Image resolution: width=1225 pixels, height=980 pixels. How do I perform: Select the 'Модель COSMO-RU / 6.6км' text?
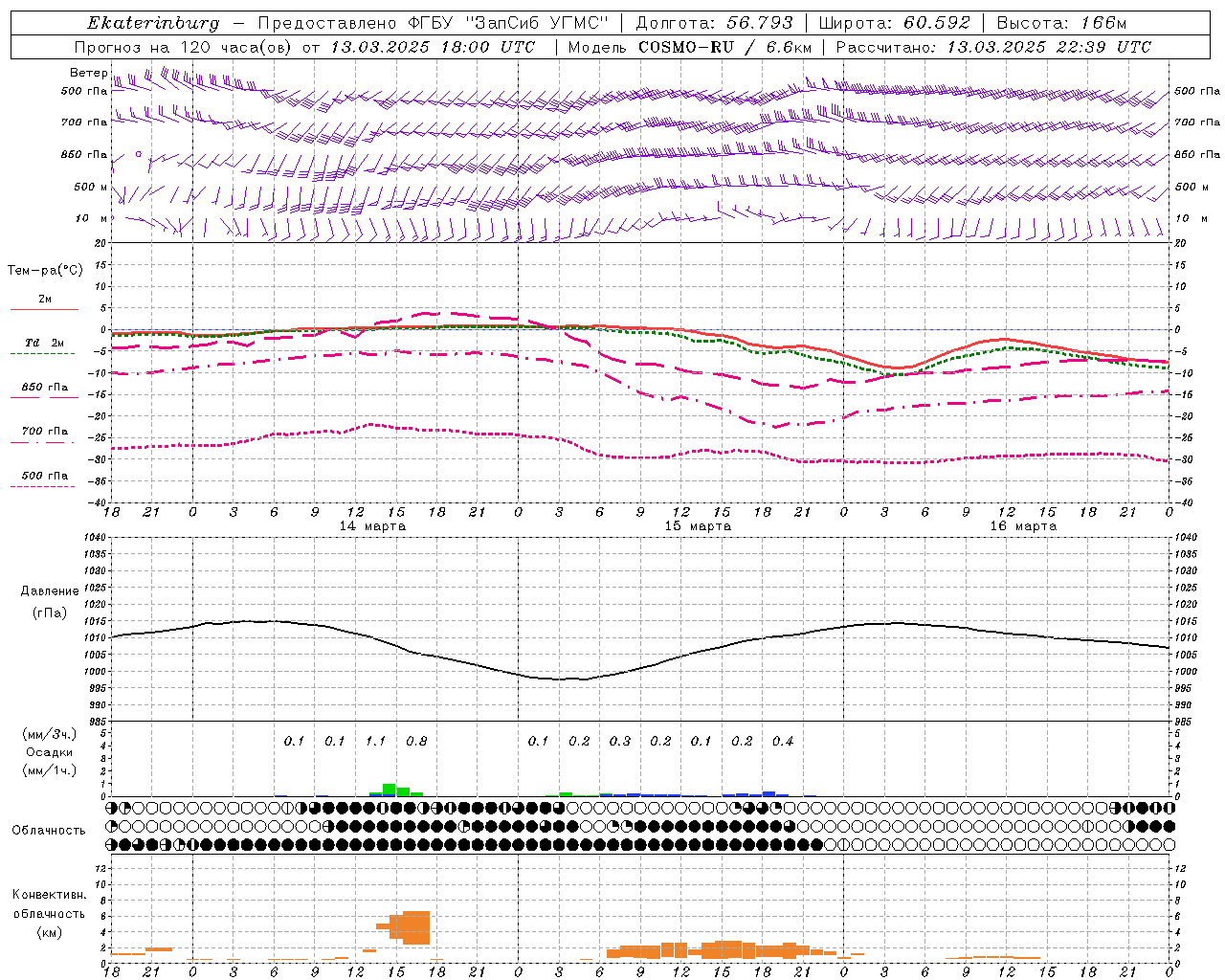point(689,47)
